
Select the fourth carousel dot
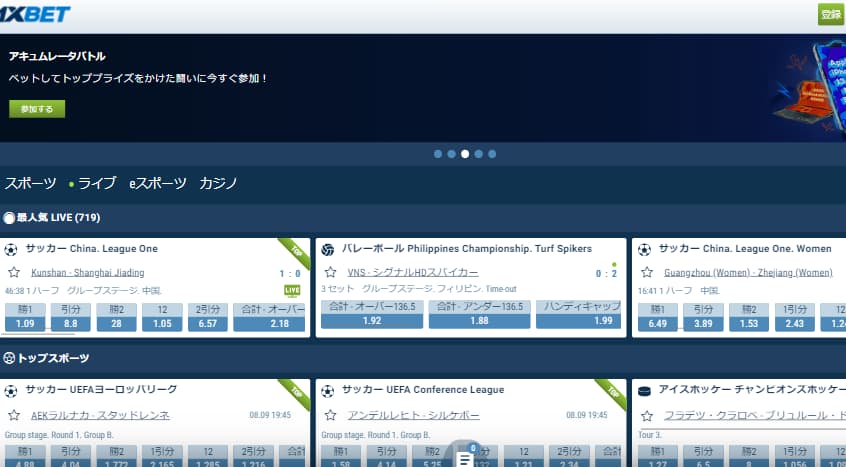point(479,154)
